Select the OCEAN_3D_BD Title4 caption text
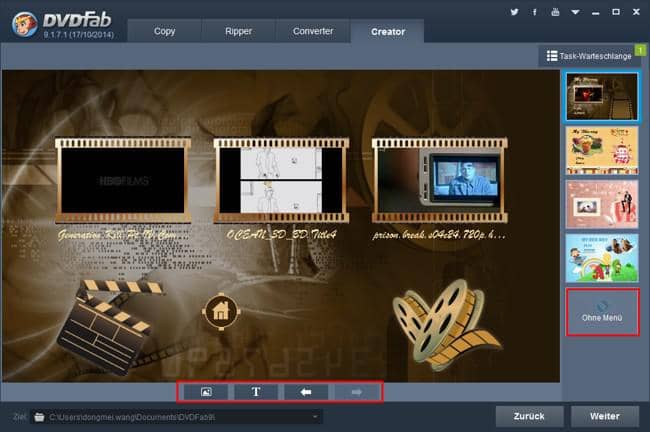650x432 pixels. pos(281,235)
